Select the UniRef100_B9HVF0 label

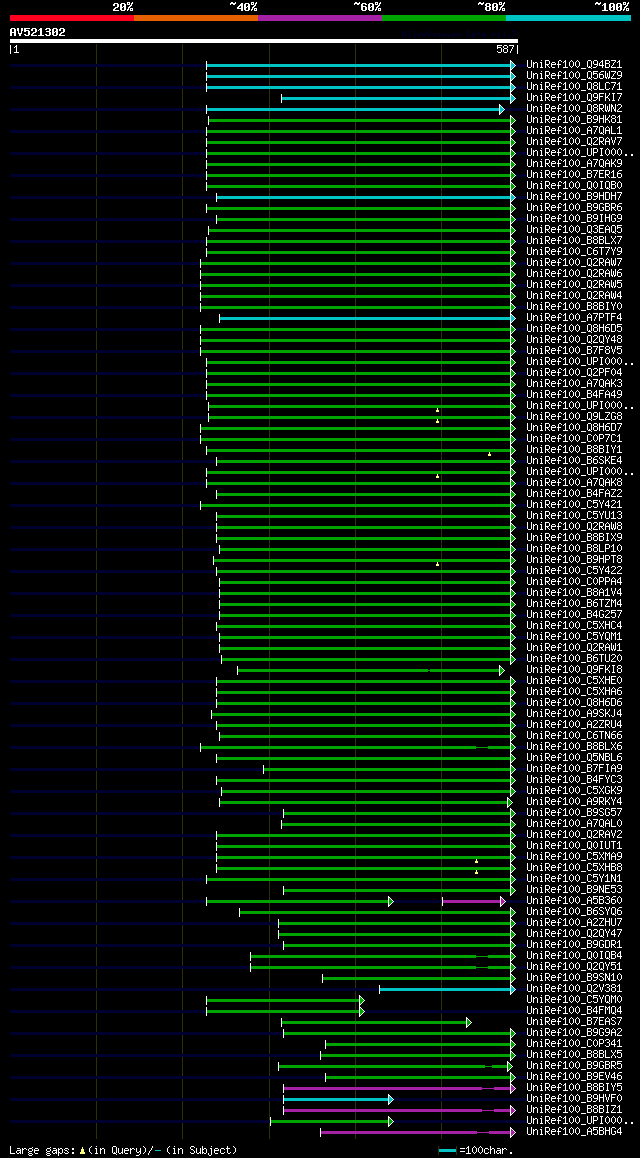click(x=574, y=1099)
